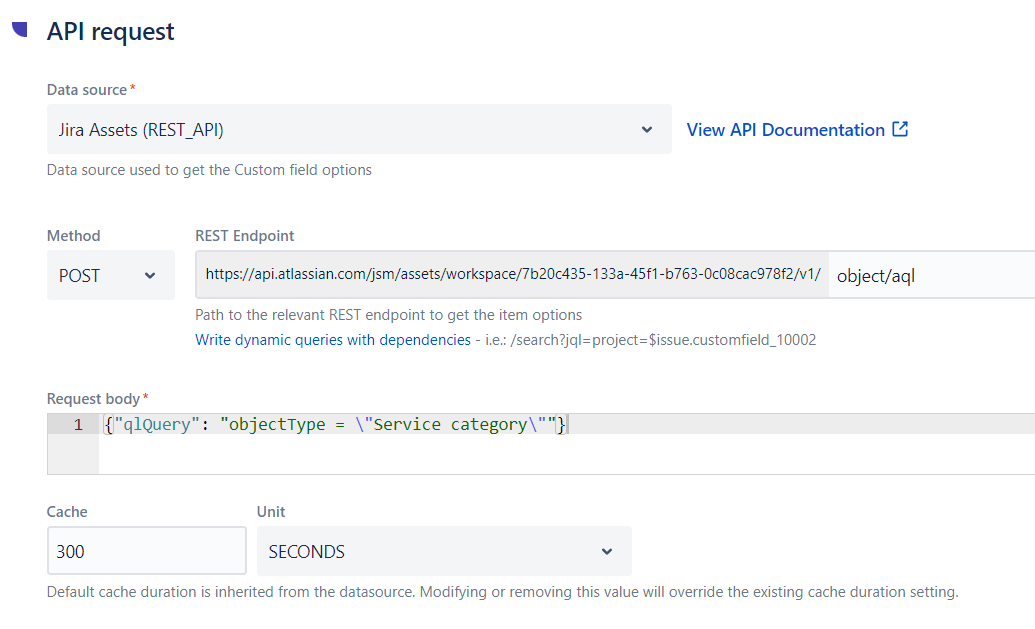The width and height of the screenshot is (1035, 629).
Task: Click the read-only api.atlassian.com base URL box
Action: (x=512, y=276)
